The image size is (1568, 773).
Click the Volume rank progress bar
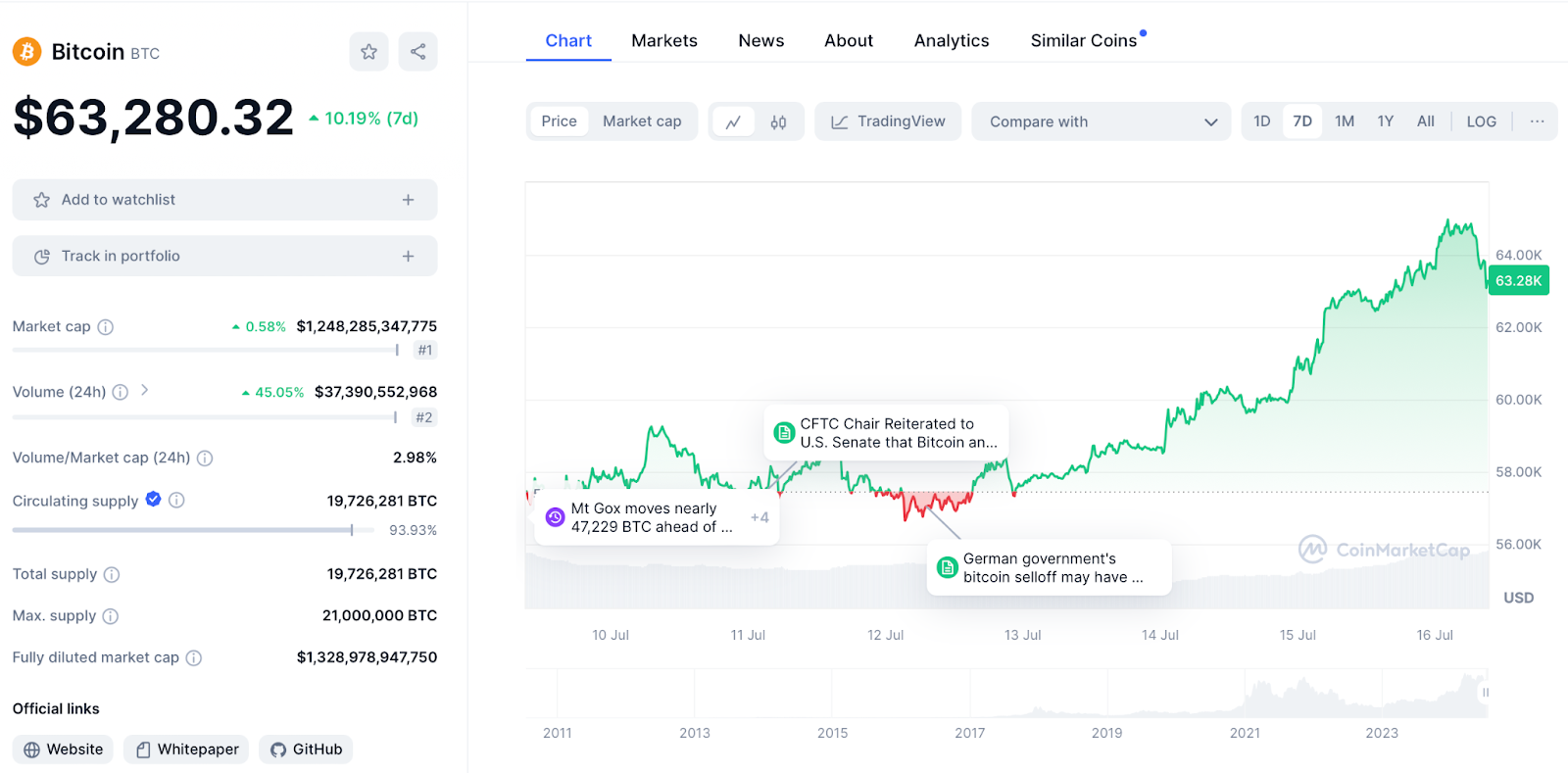click(x=205, y=417)
